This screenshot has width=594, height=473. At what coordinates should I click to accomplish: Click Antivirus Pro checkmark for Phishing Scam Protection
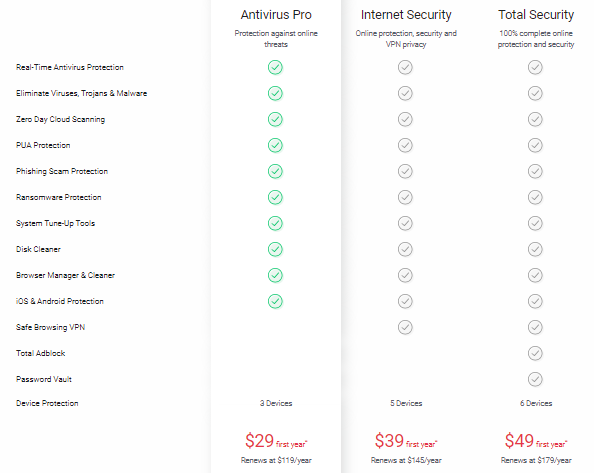click(275, 171)
